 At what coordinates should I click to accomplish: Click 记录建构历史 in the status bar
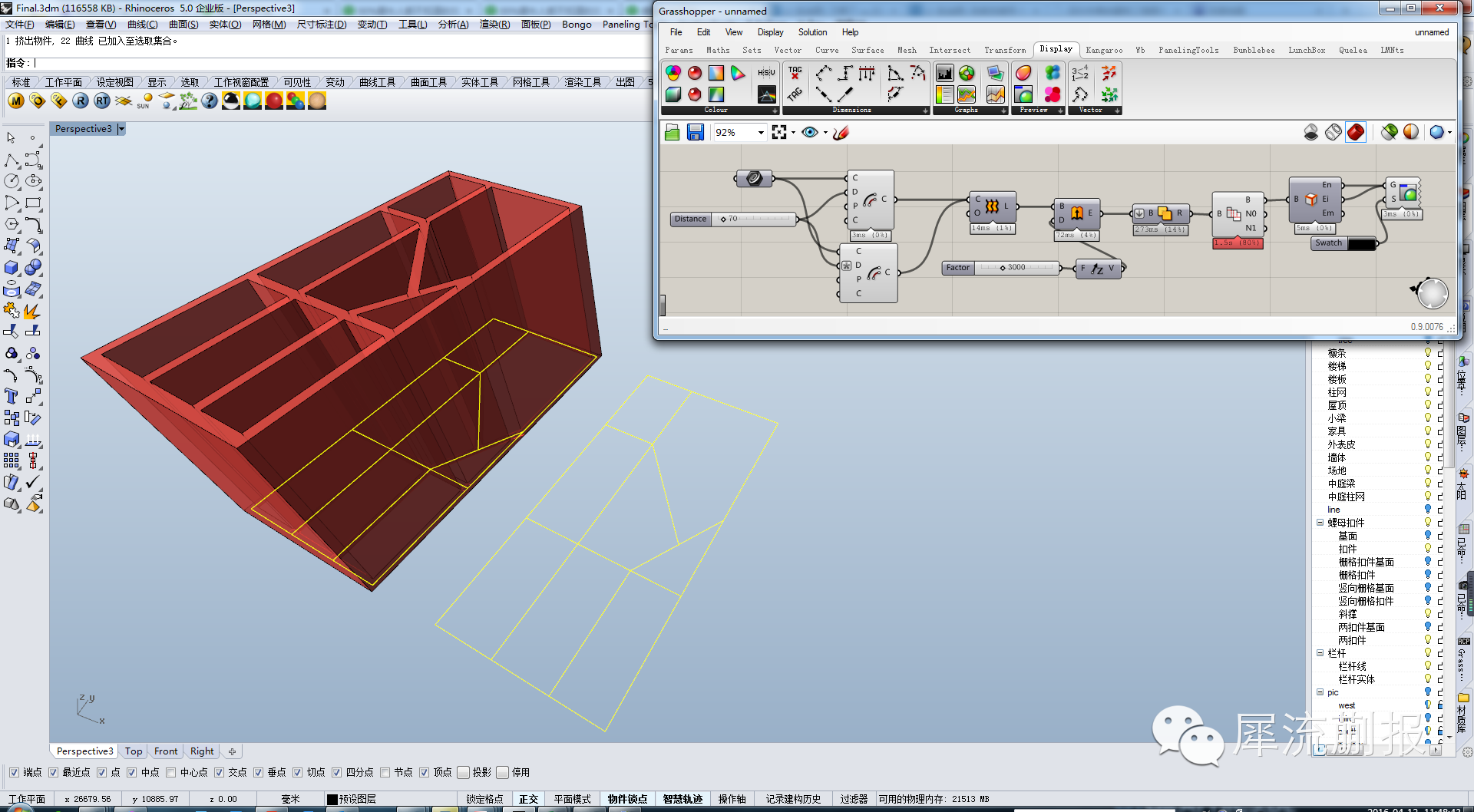793,799
